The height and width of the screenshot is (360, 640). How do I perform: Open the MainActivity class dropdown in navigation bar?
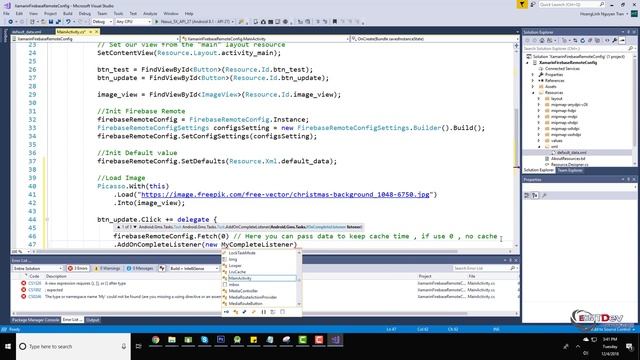tap(265, 39)
